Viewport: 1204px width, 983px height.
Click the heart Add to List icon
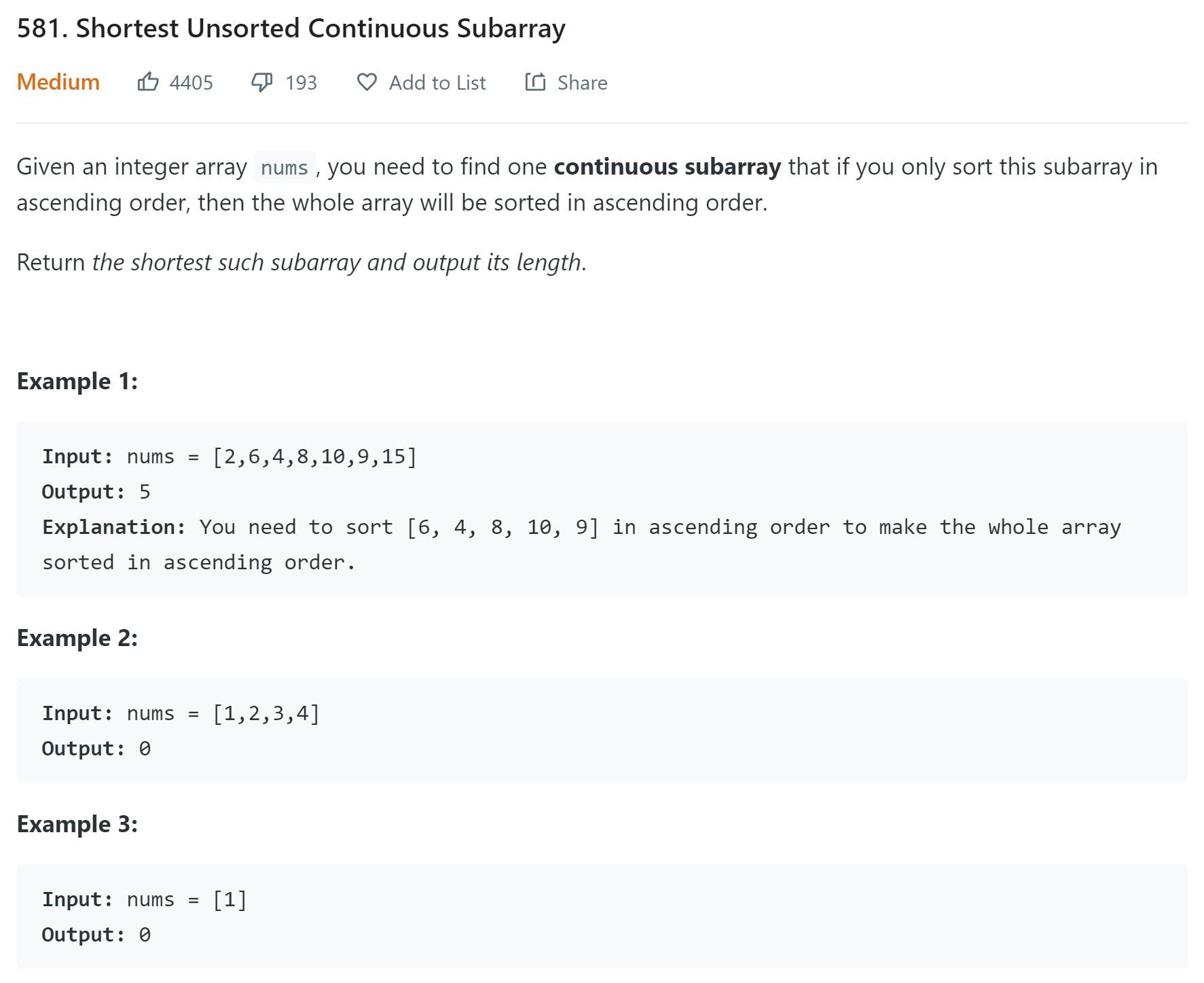367,82
